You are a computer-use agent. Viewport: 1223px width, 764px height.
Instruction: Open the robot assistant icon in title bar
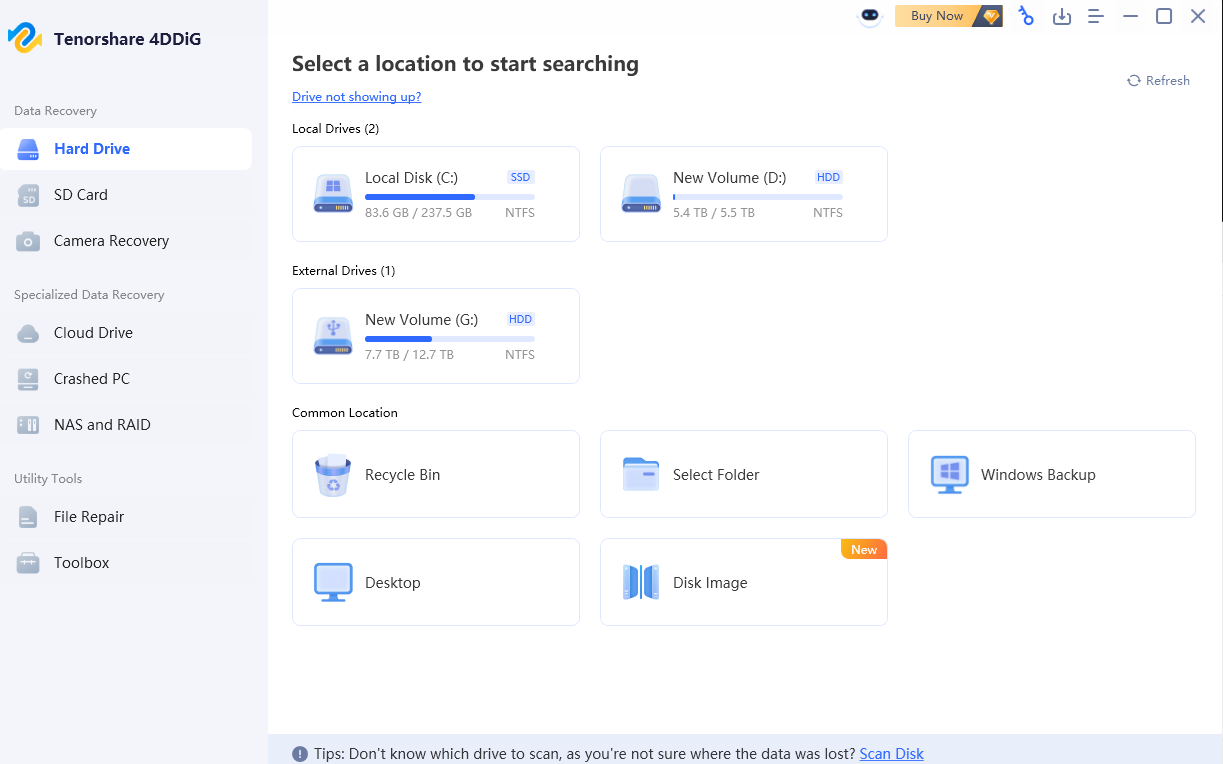871,16
